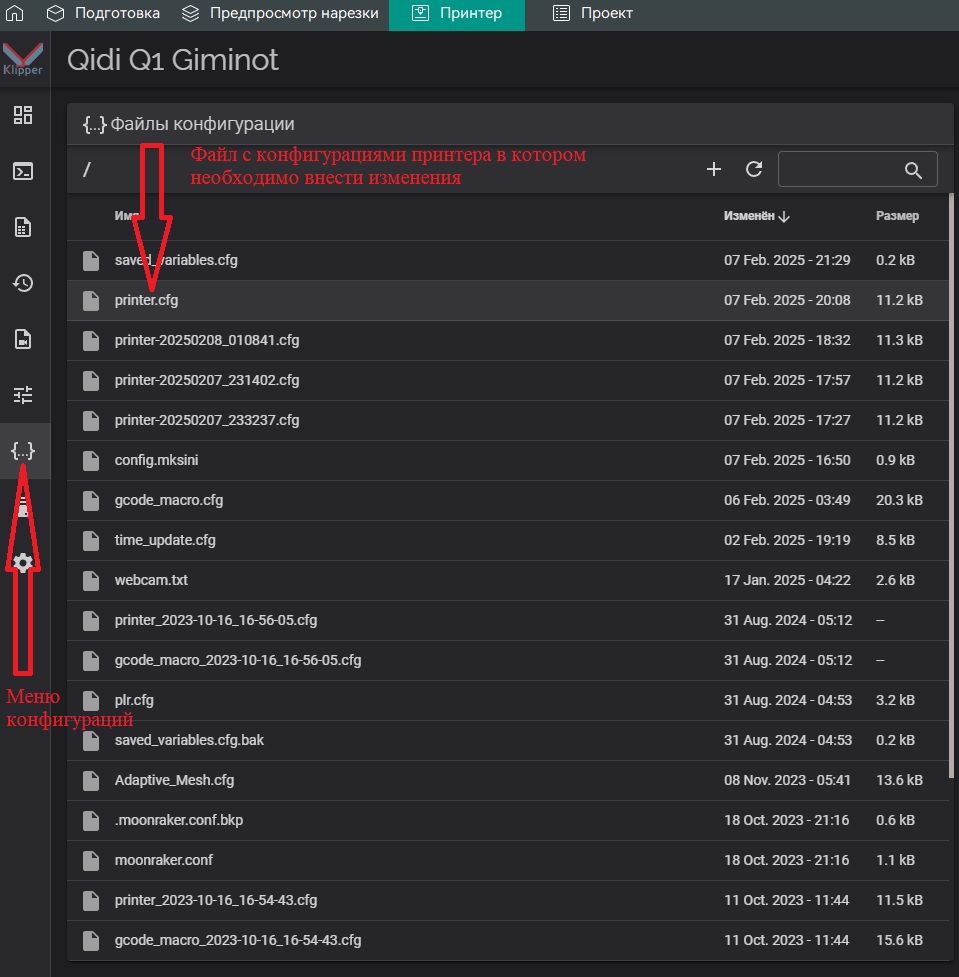
Task: Switch to Предпросмотр нарезки tab
Action: [x=280, y=13]
